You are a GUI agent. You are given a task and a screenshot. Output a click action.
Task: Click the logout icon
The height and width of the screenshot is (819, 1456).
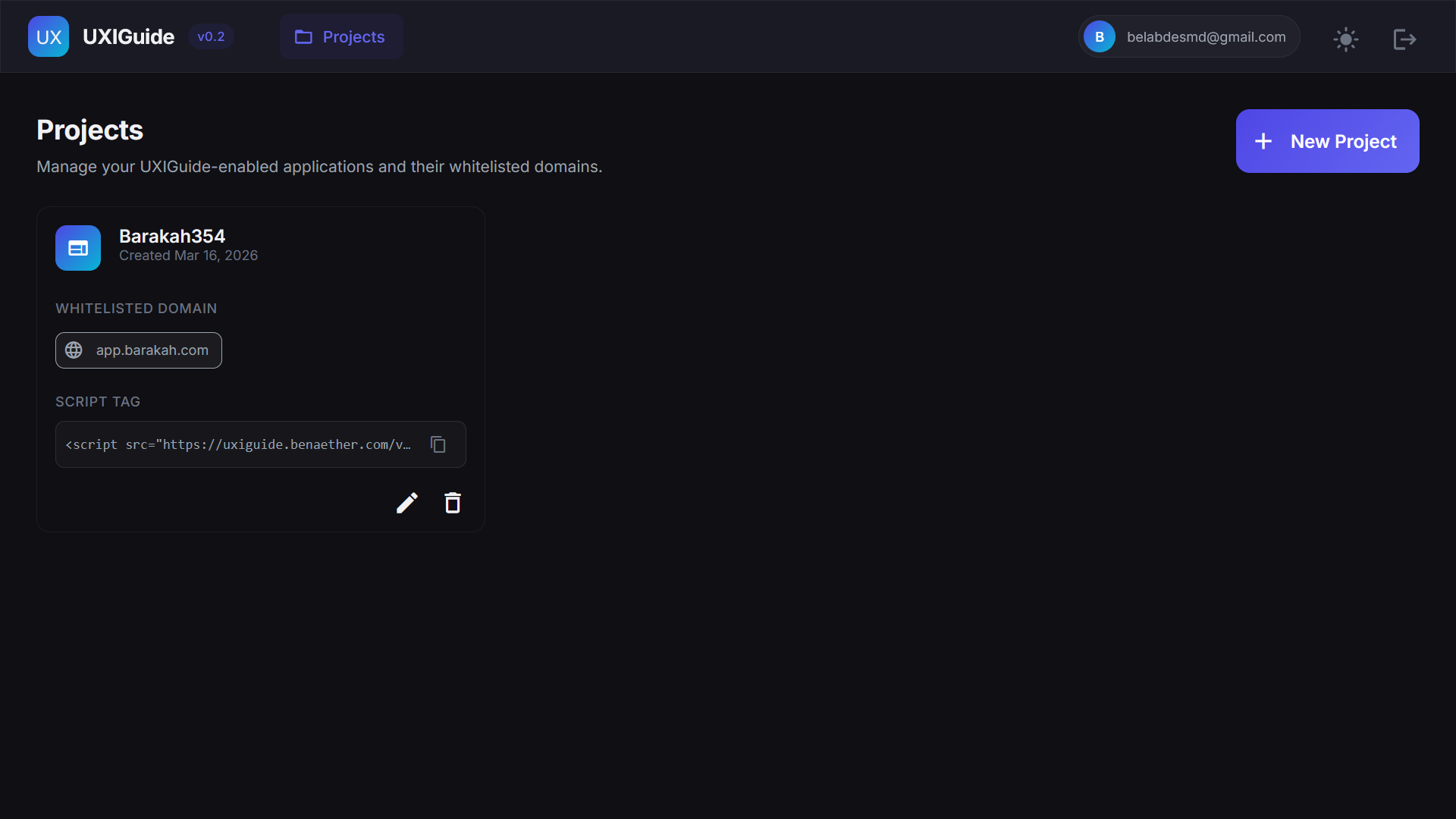click(1404, 39)
